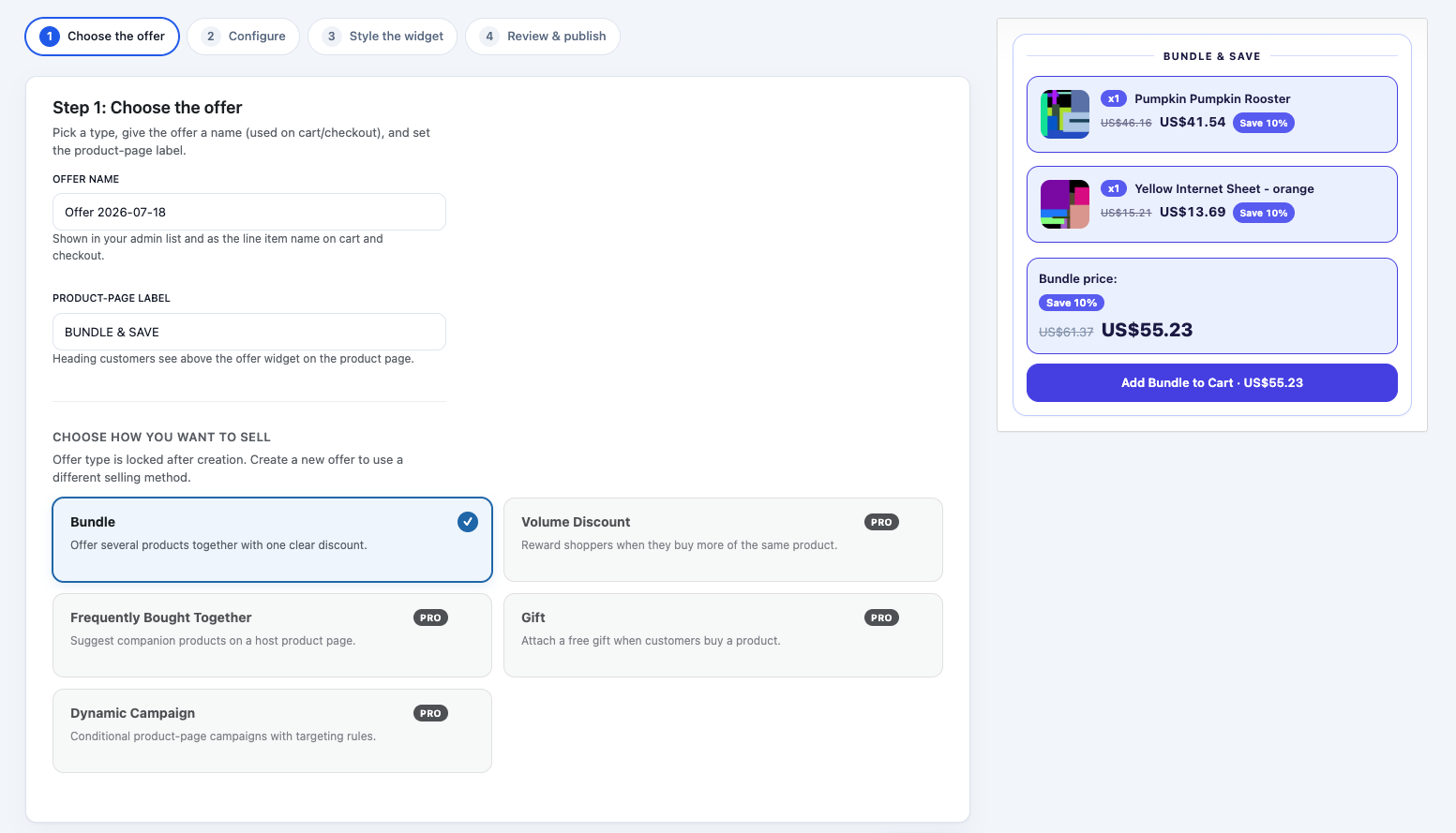Click the x1 quantity badge for Yellow Internet Sheet

pos(1114,188)
